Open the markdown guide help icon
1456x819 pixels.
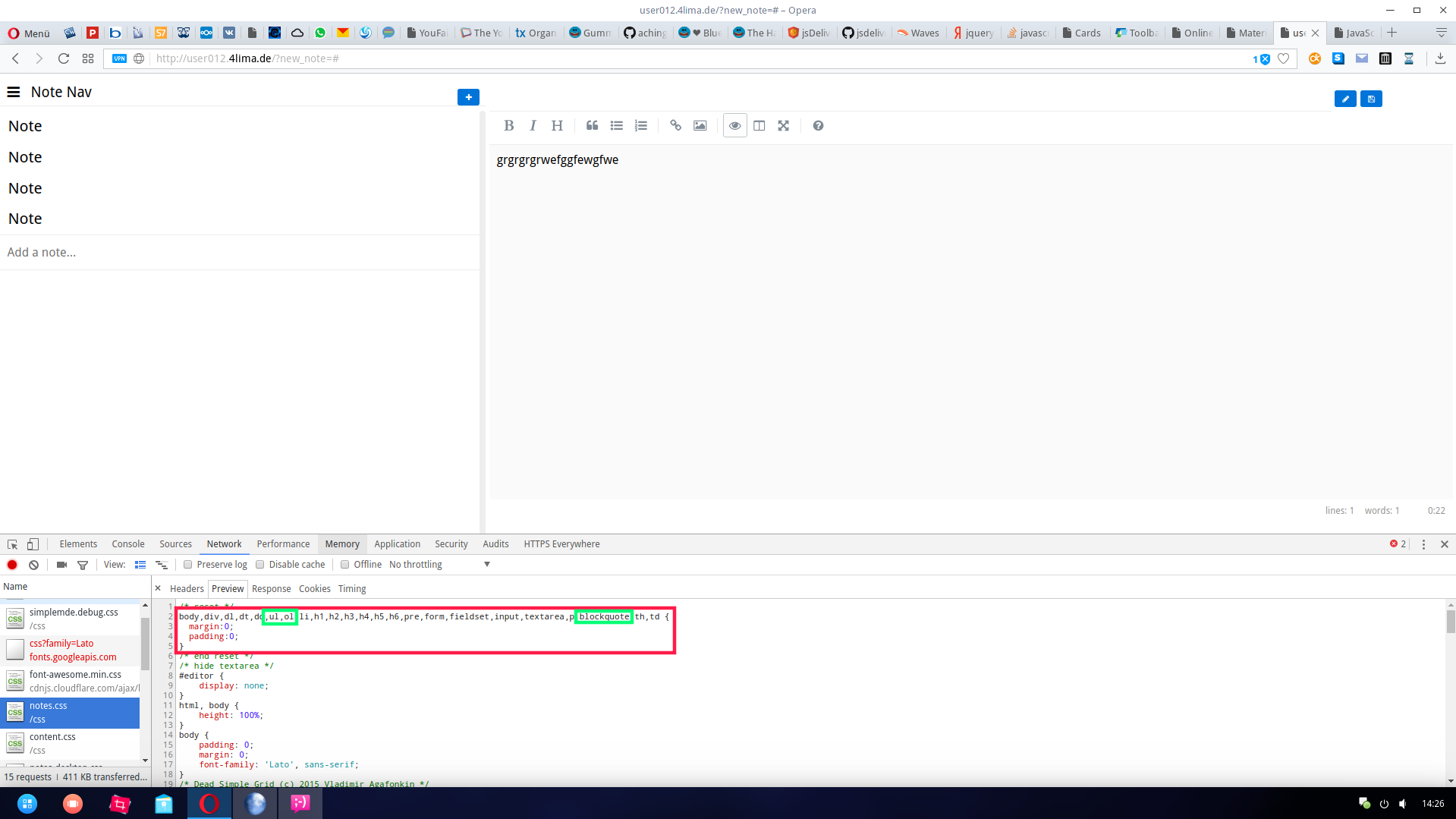tap(818, 126)
